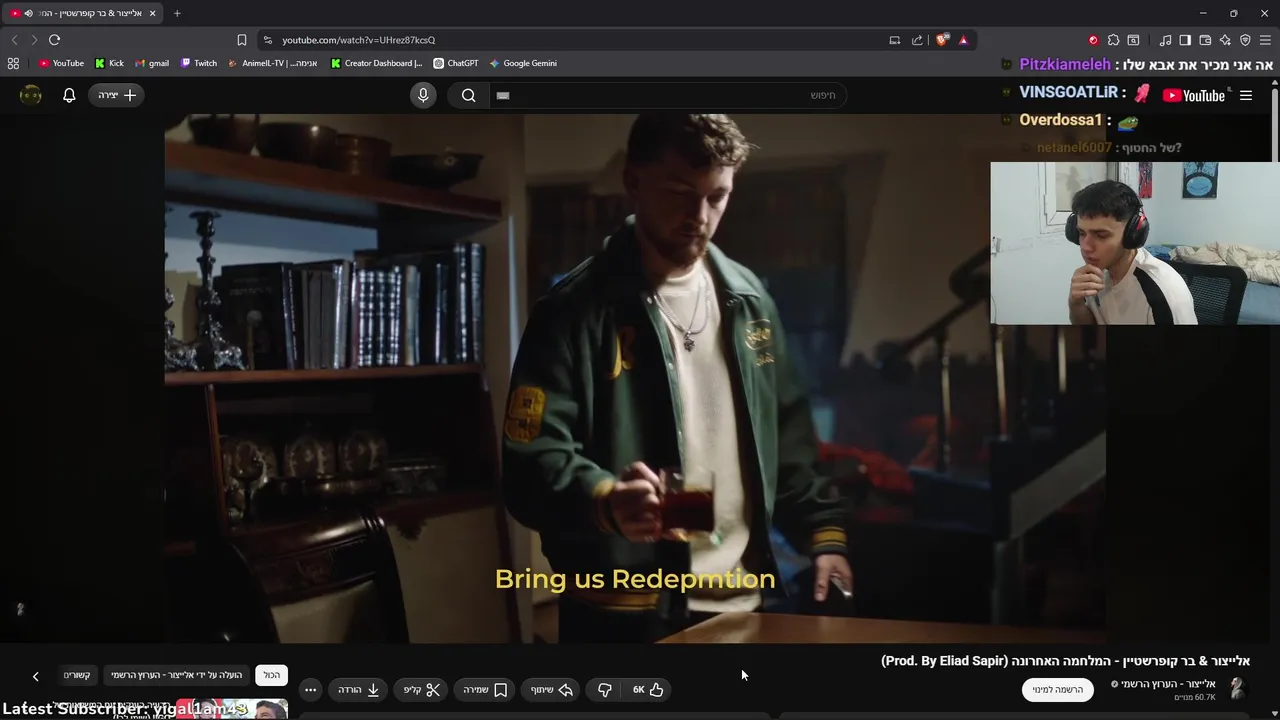The image size is (1280, 720).
Task: Open Brave Rewards triangle icon
Action: 963,40
